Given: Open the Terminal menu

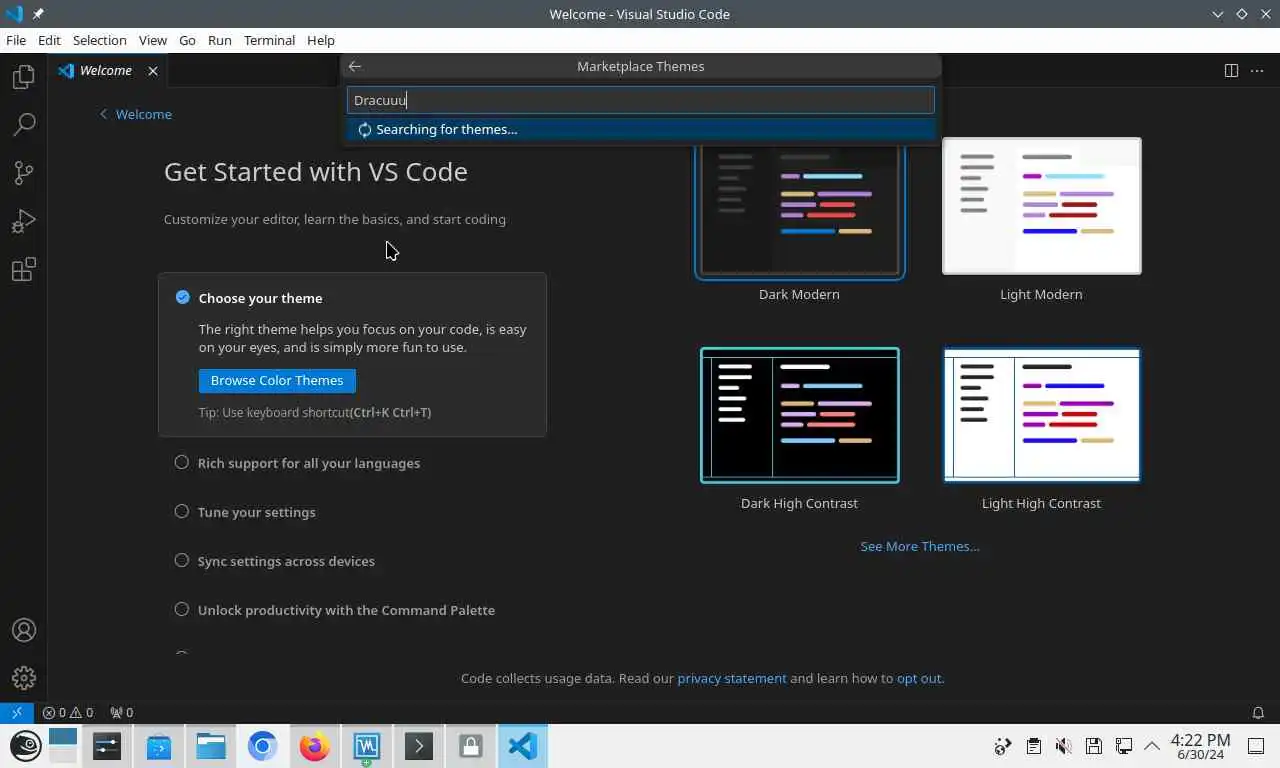Looking at the screenshot, I should [x=269, y=40].
